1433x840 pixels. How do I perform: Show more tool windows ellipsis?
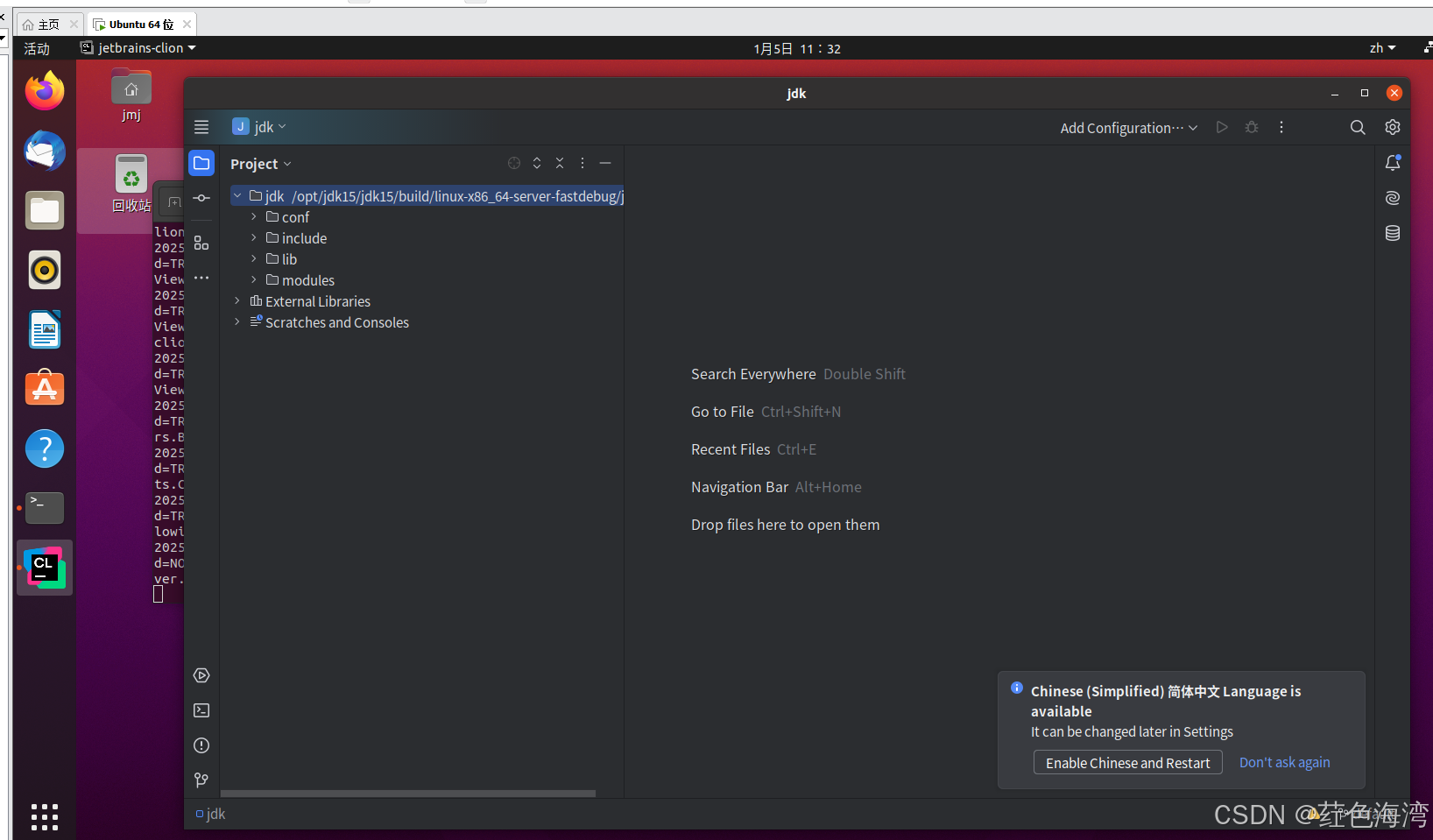click(201, 278)
